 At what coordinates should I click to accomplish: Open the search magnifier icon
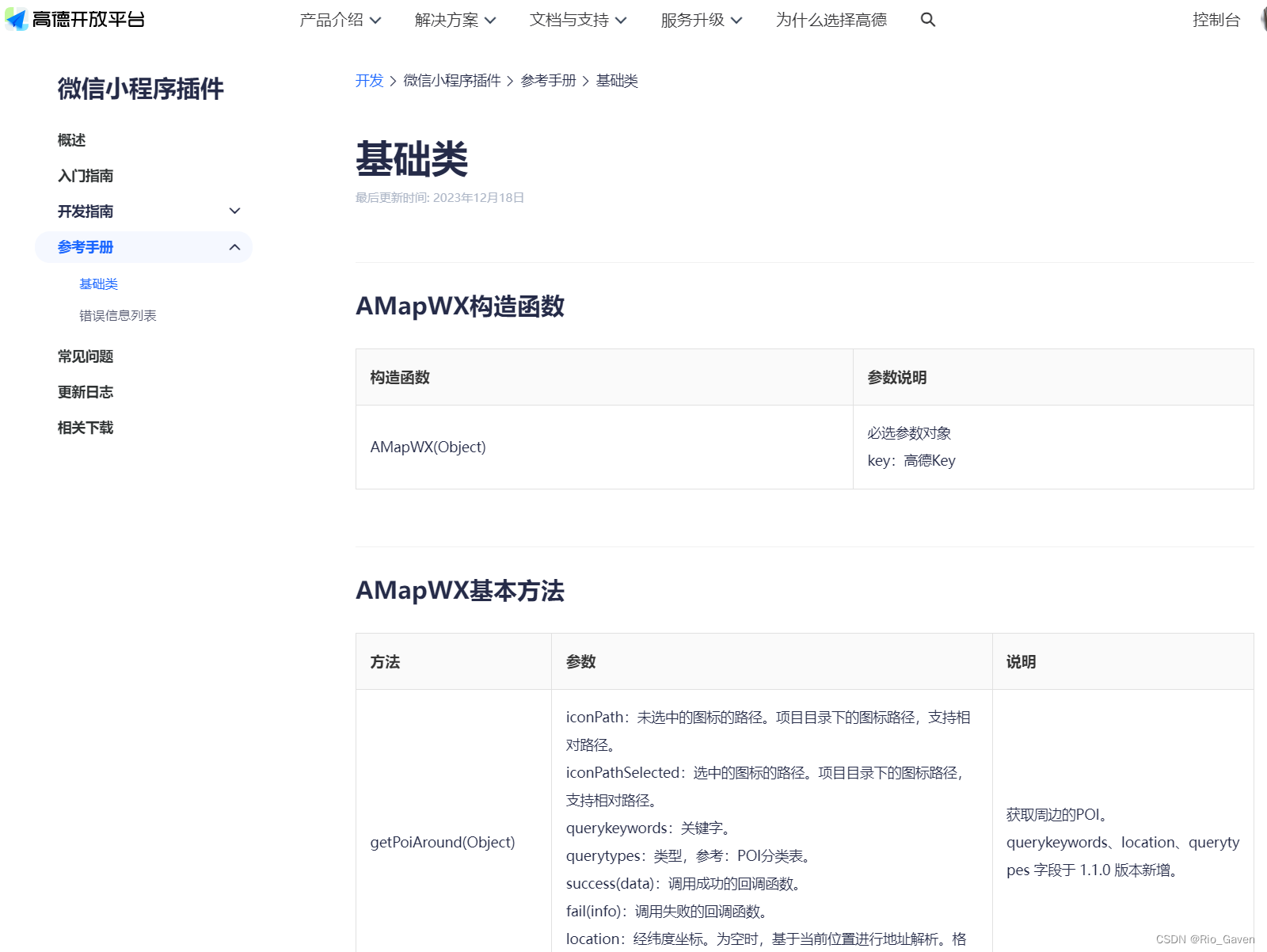click(928, 20)
